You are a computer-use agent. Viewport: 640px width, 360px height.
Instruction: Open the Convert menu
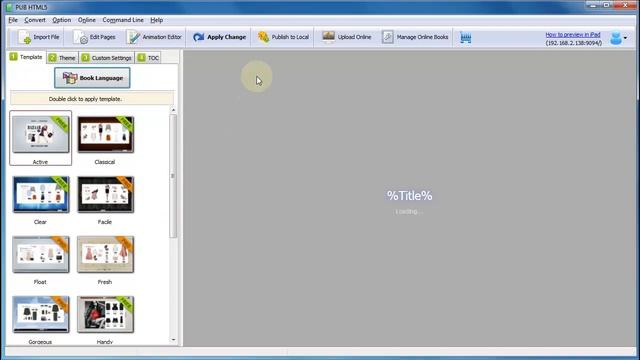[x=35, y=20]
